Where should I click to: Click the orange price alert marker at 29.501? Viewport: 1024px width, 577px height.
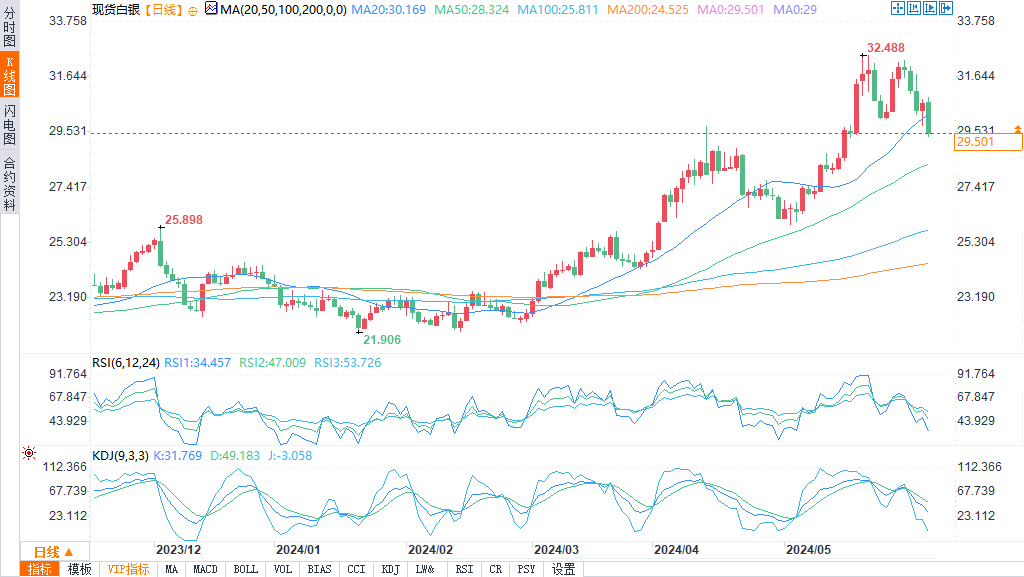click(x=1017, y=129)
